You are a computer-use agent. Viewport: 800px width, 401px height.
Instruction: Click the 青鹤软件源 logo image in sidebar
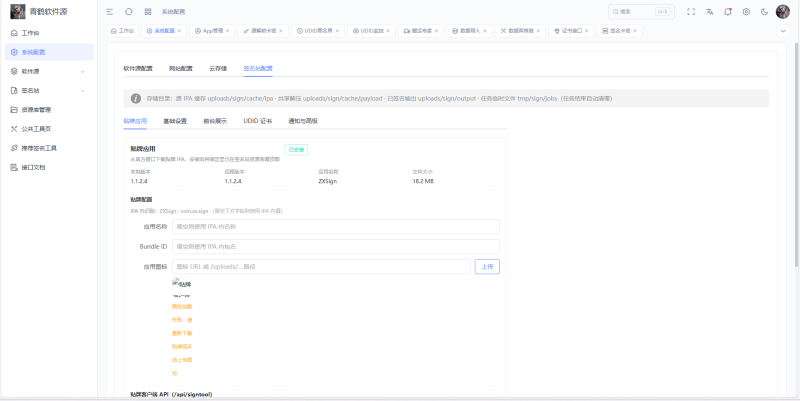pos(18,11)
